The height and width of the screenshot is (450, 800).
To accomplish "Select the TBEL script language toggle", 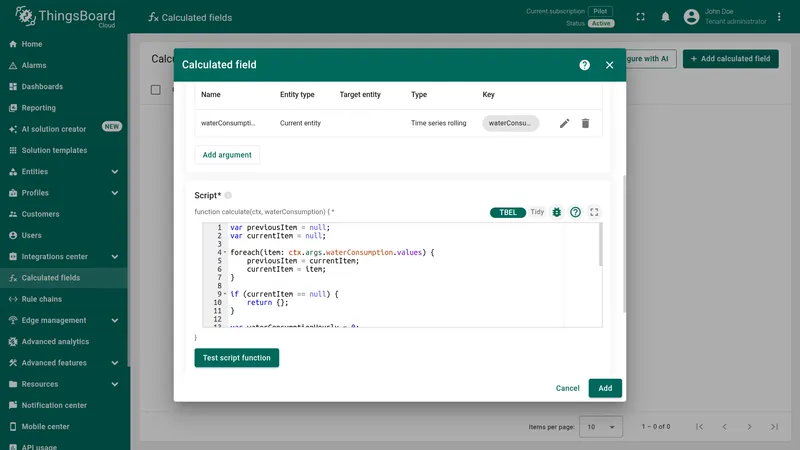I will pyautogui.click(x=508, y=212).
